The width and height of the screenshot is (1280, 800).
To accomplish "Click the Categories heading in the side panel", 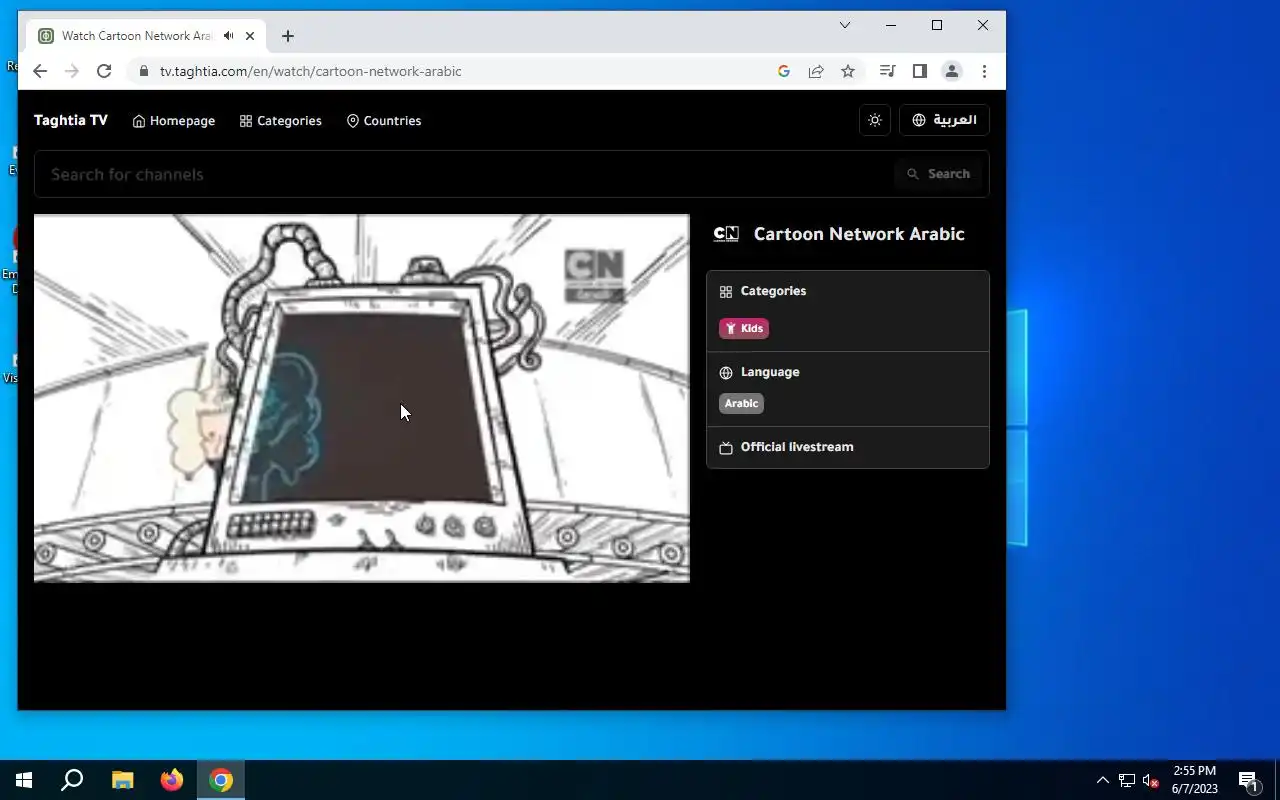I will tap(773, 291).
